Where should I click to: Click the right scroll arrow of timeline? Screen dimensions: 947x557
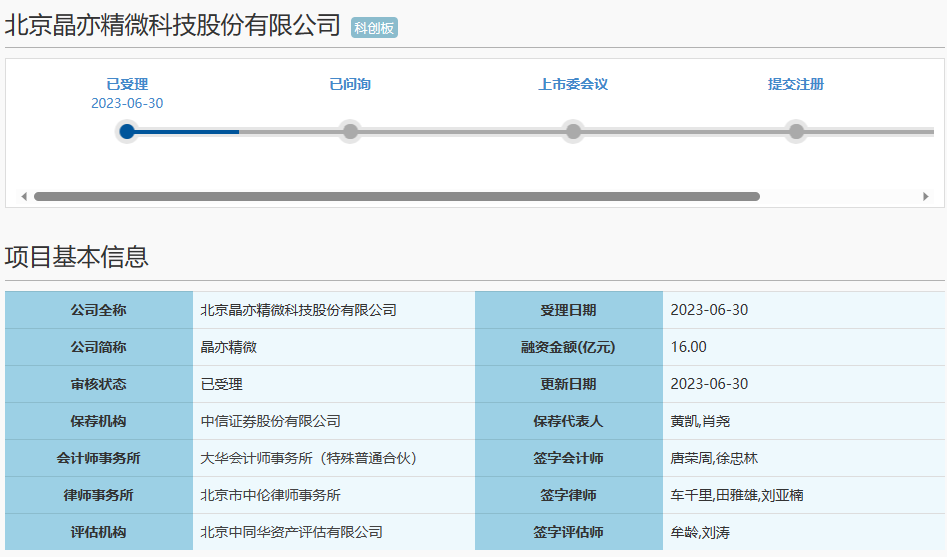[925, 196]
